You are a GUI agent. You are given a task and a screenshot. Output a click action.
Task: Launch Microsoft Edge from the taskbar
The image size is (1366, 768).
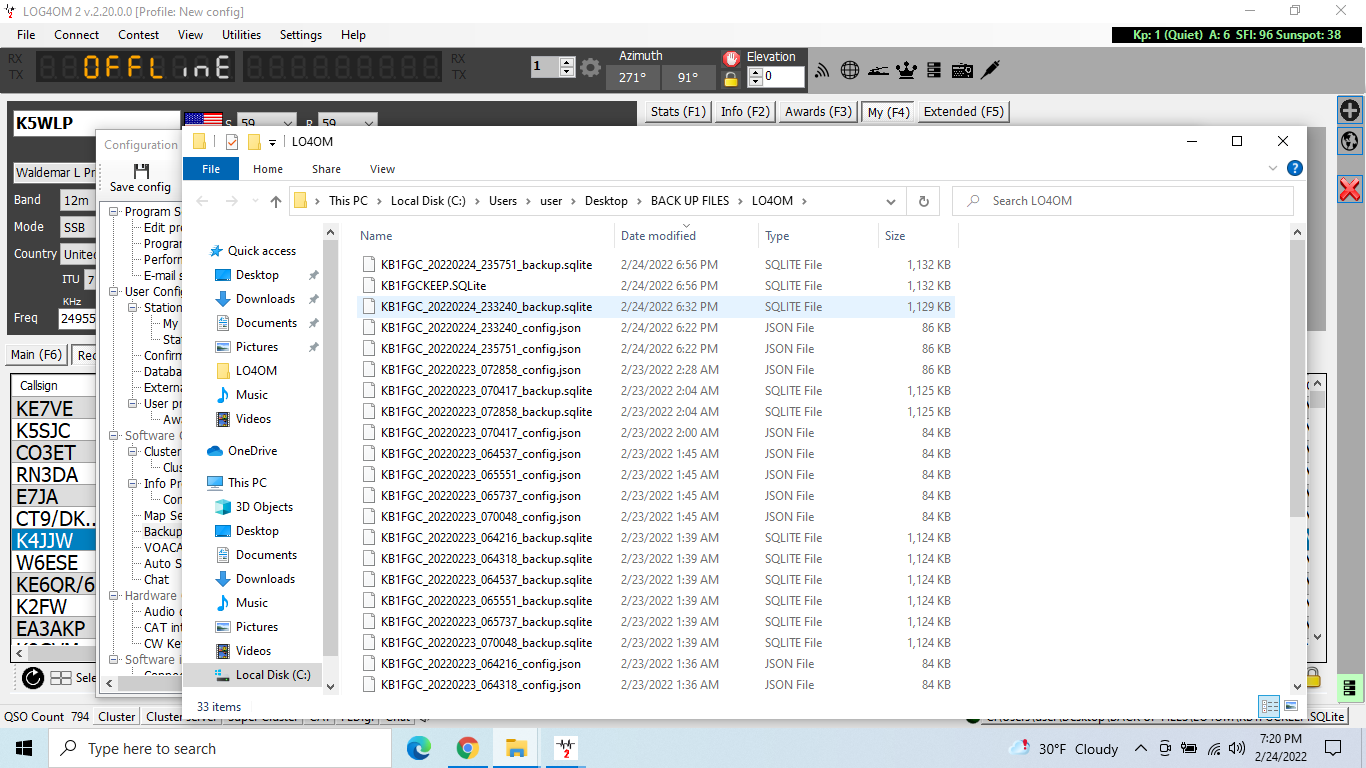419,748
